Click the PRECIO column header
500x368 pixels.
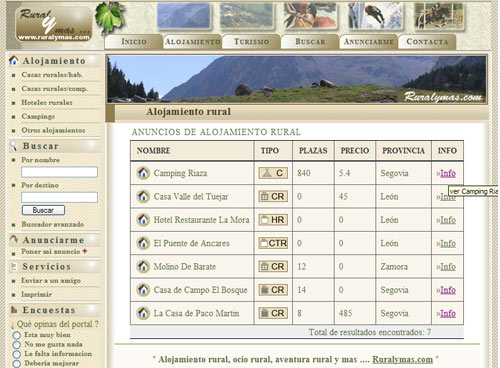coord(355,151)
